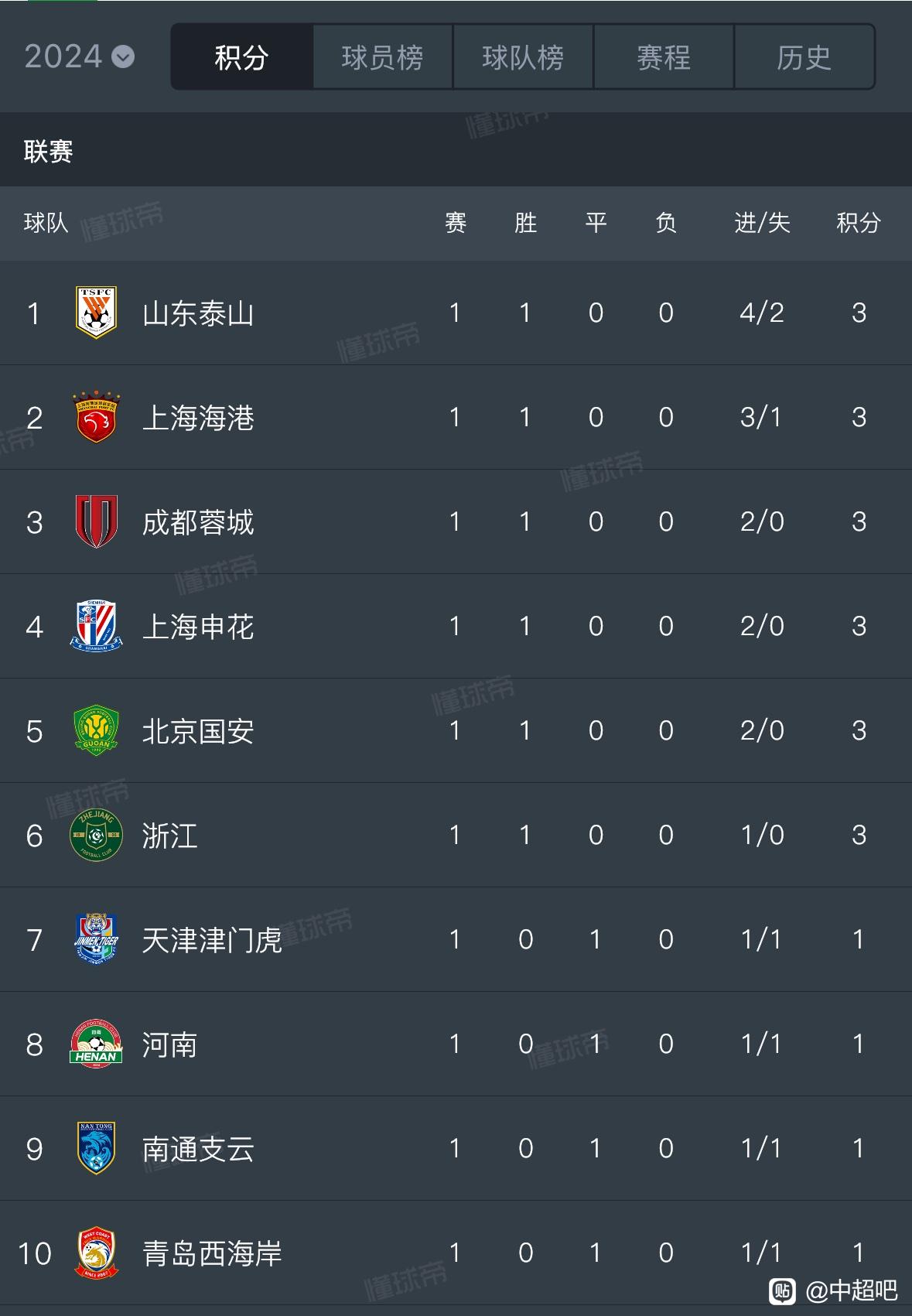This screenshot has height=1316, width=912.
Task: Switch to the 球员榜 tab
Action: coord(382,56)
